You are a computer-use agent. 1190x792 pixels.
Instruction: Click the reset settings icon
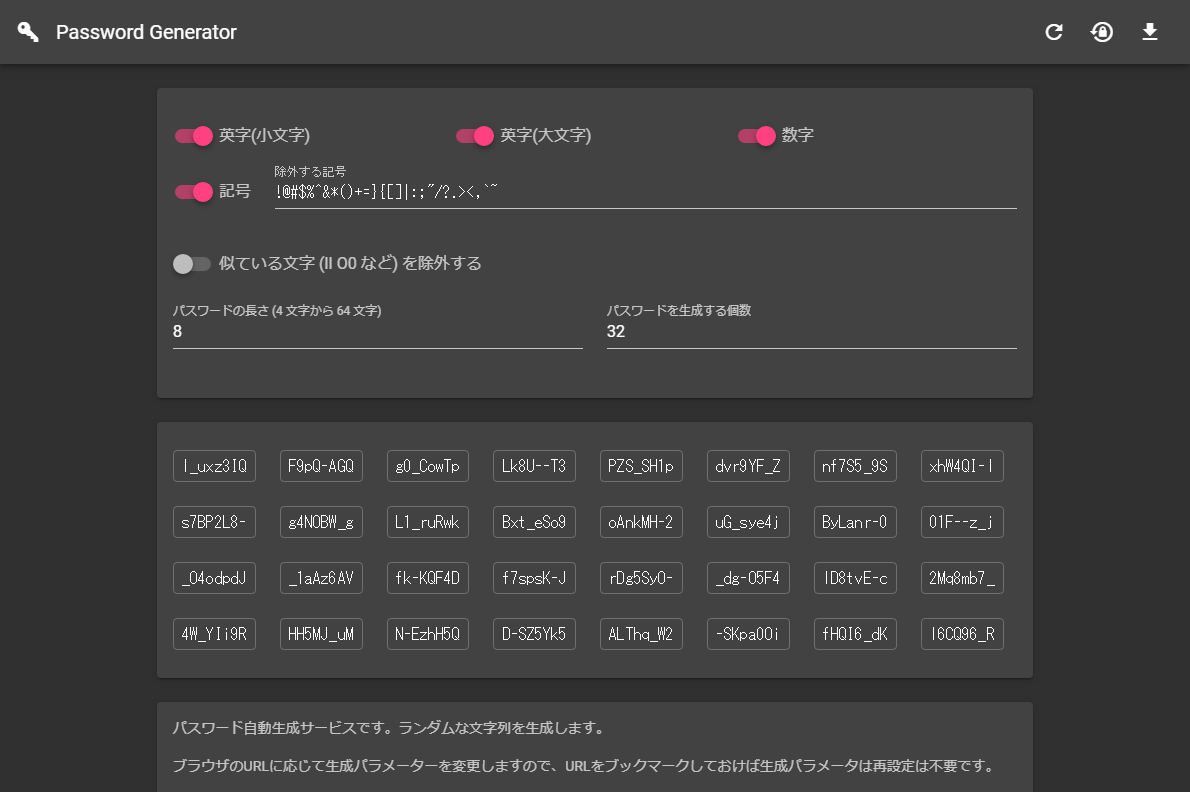[1102, 32]
